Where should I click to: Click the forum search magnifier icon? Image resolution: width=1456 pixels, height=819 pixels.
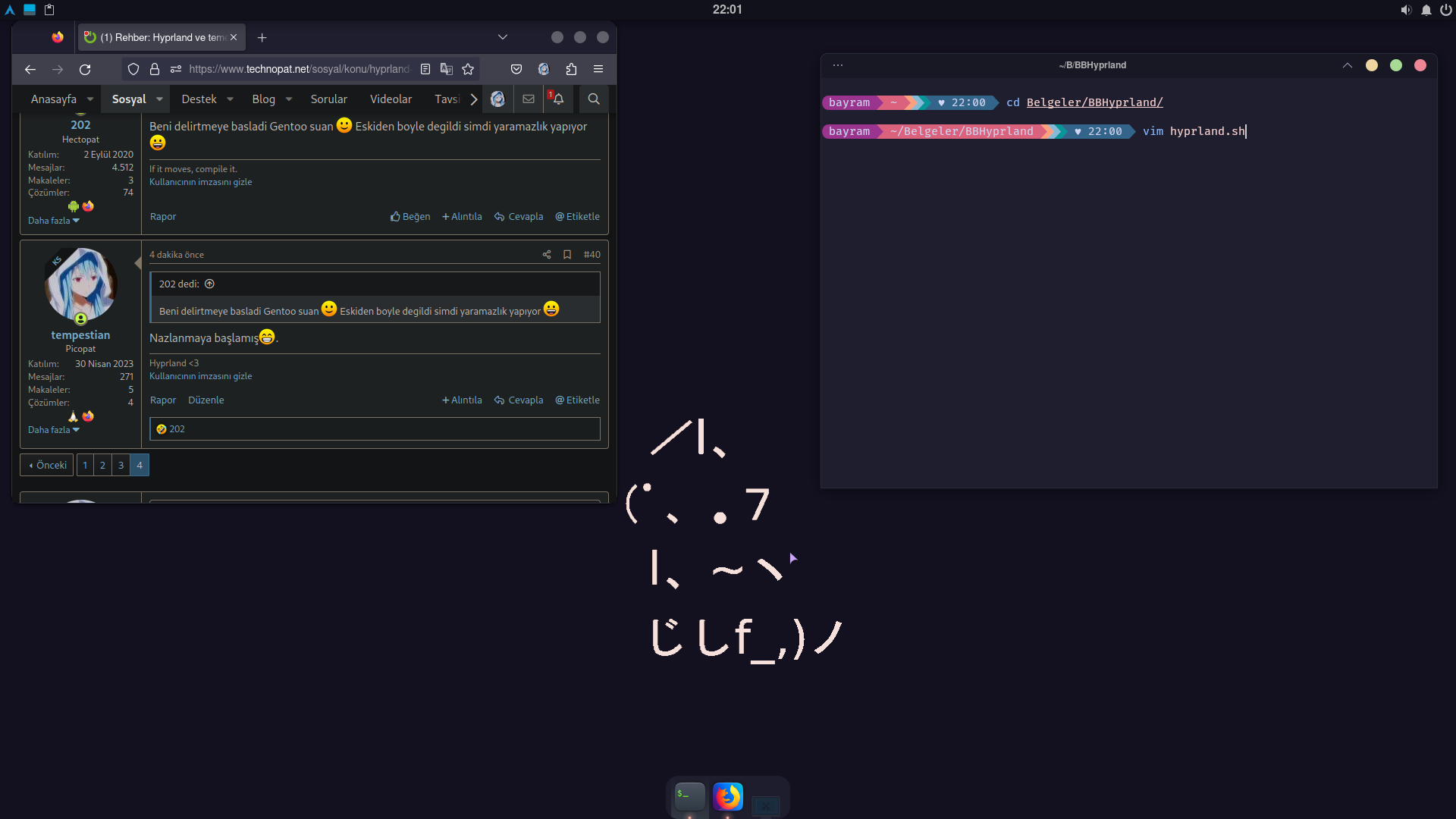coord(594,99)
